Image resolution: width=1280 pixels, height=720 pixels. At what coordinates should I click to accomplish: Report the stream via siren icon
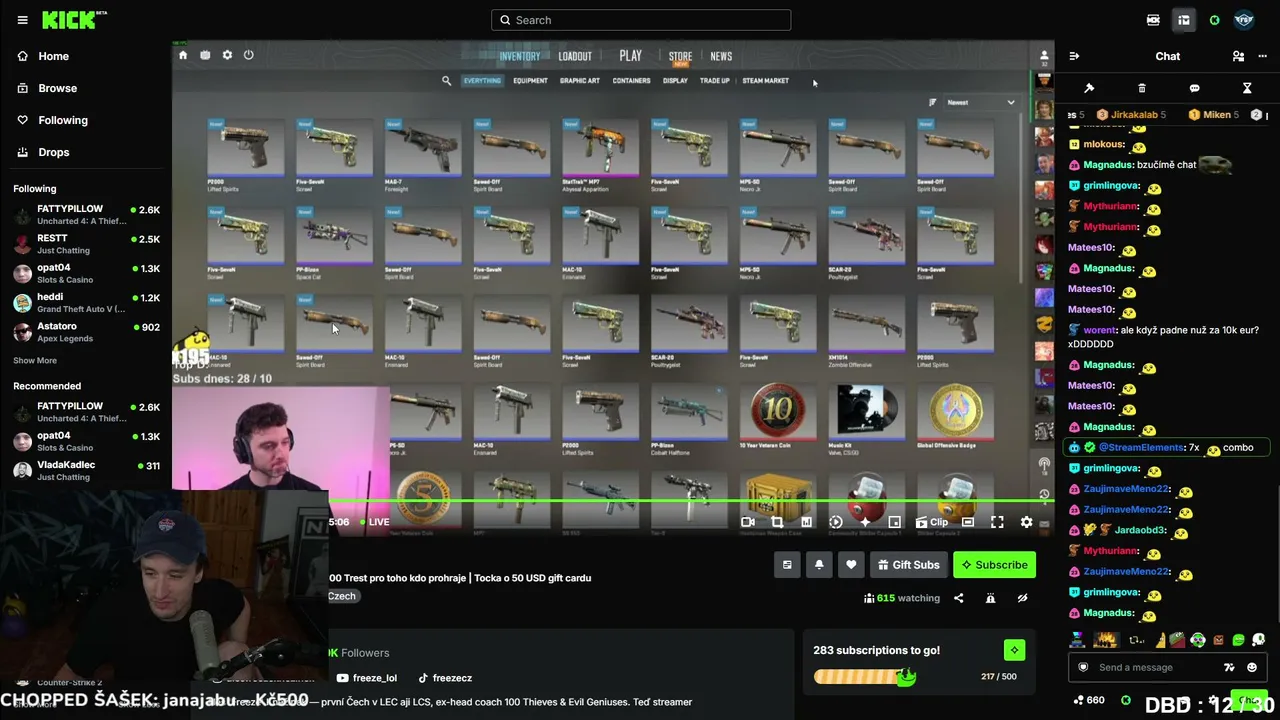(x=990, y=598)
